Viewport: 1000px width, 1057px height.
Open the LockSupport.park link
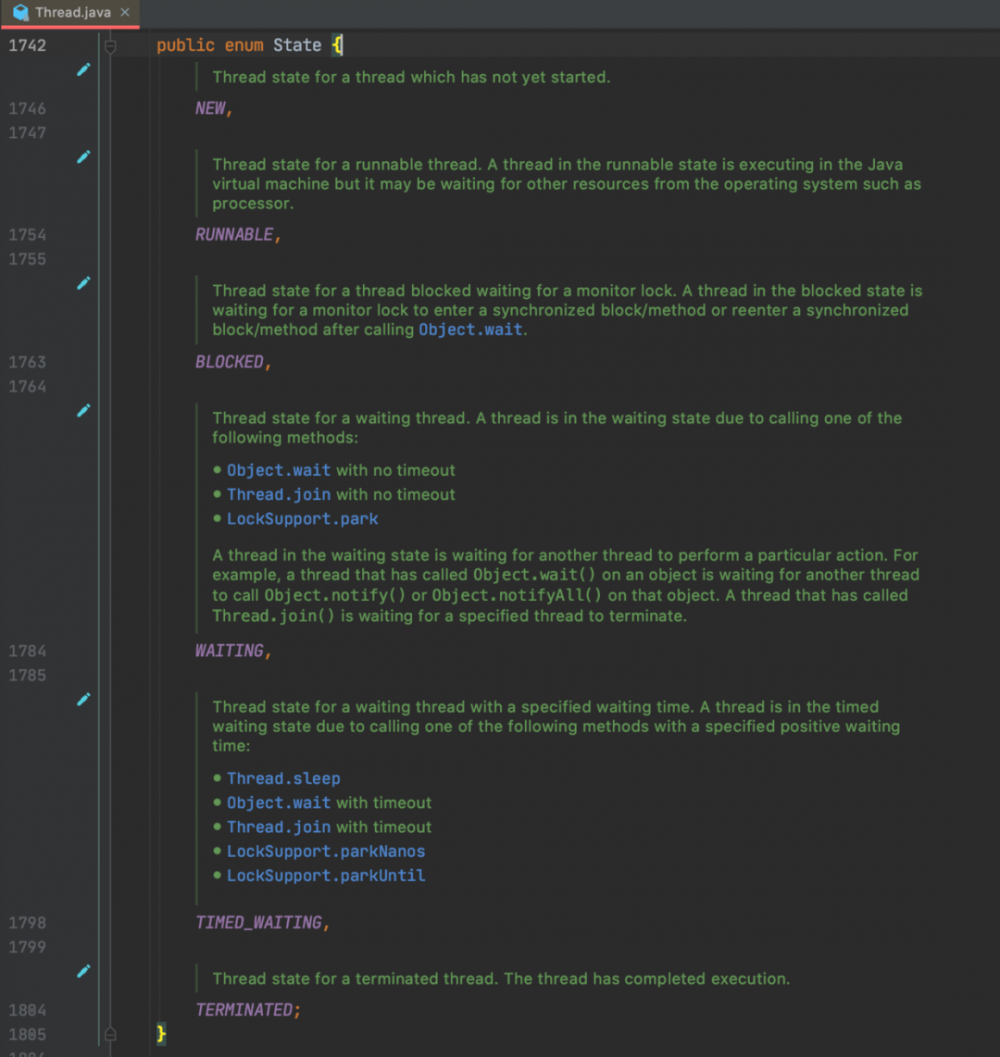[x=302, y=519]
